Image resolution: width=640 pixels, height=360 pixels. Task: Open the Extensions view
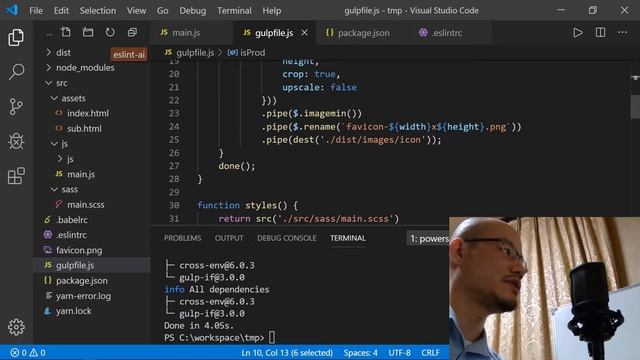point(16,176)
